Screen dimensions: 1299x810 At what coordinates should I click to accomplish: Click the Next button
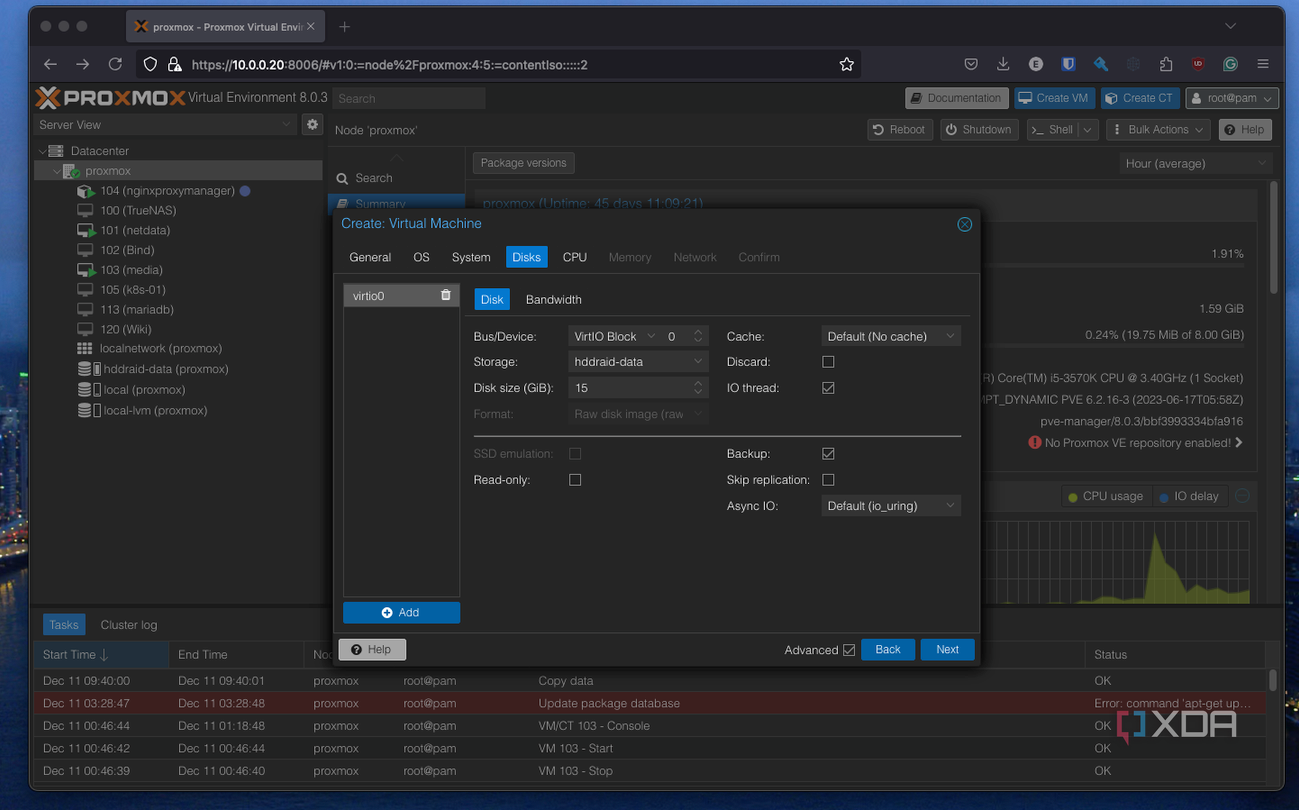click(947, 650)
